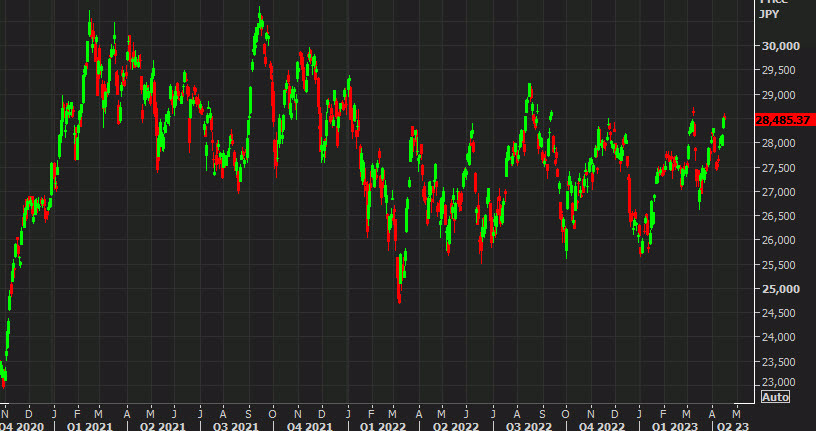This screenshot has width=816, height=431.
Task: Click the 27,500 price axis label
Action: 781,168
